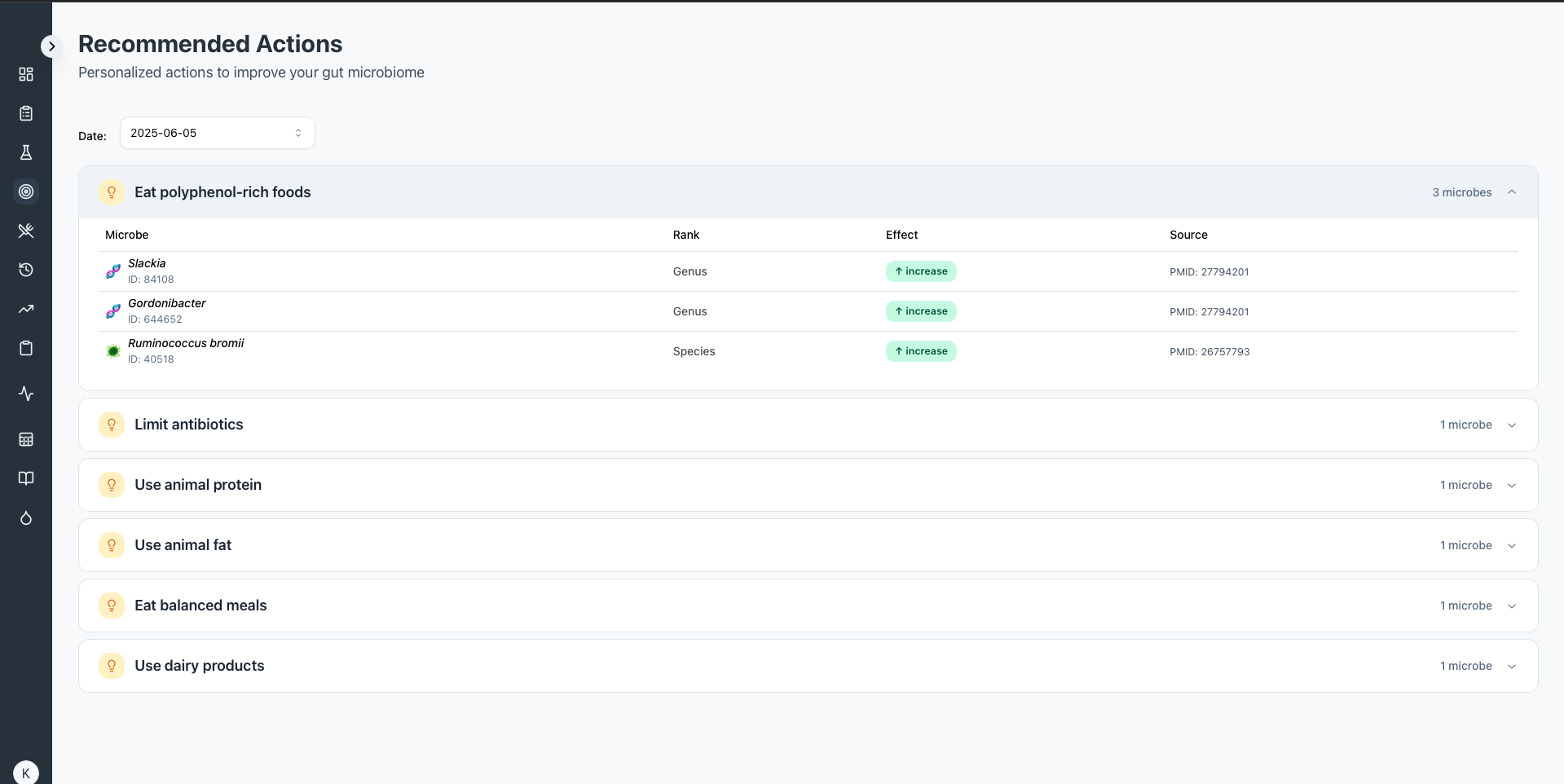Open the Date dropdown showing 2025-06-05
The width and height of the screenshot is (1564, 784).
216,133
